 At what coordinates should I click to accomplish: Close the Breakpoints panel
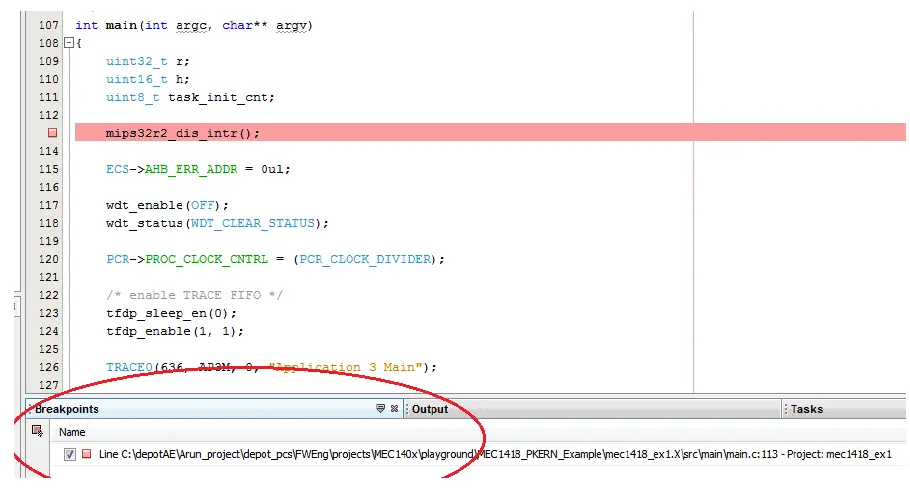[x=395, y=409]
